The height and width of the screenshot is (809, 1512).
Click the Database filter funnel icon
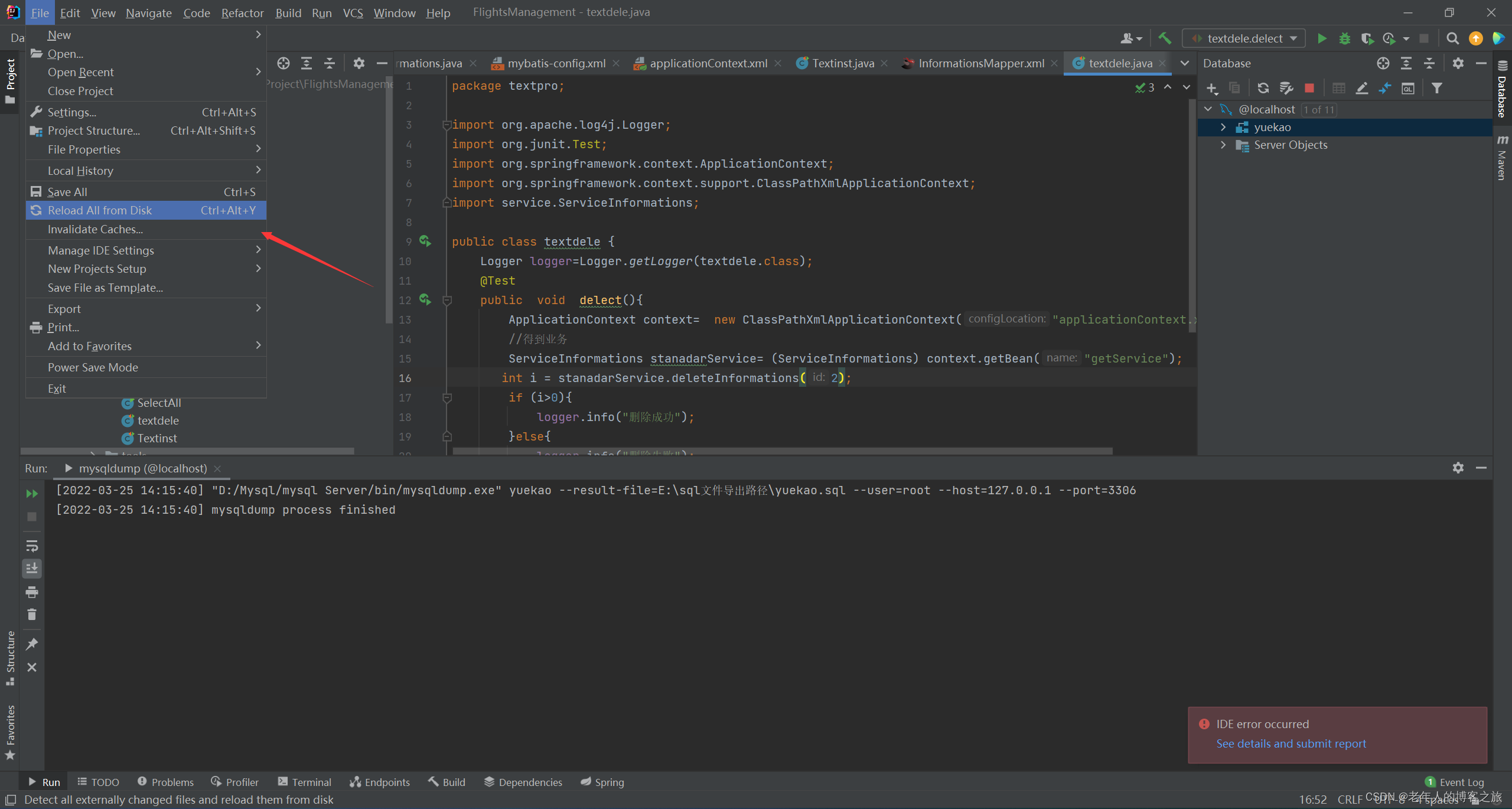tap(1437, 88)
